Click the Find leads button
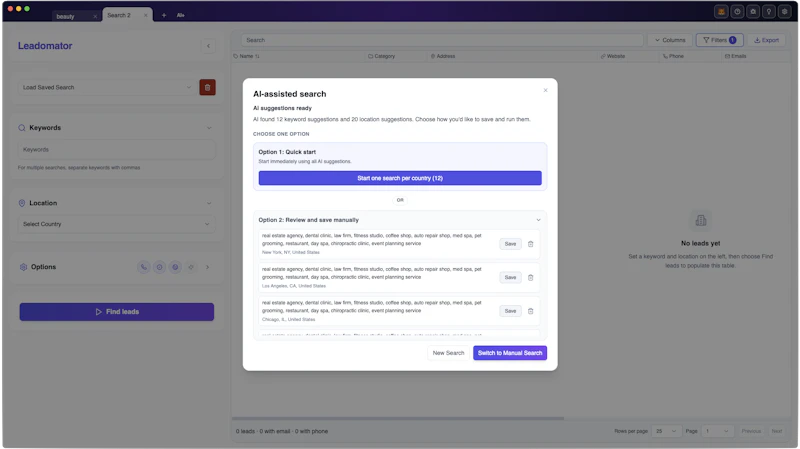 coord(117,312)
